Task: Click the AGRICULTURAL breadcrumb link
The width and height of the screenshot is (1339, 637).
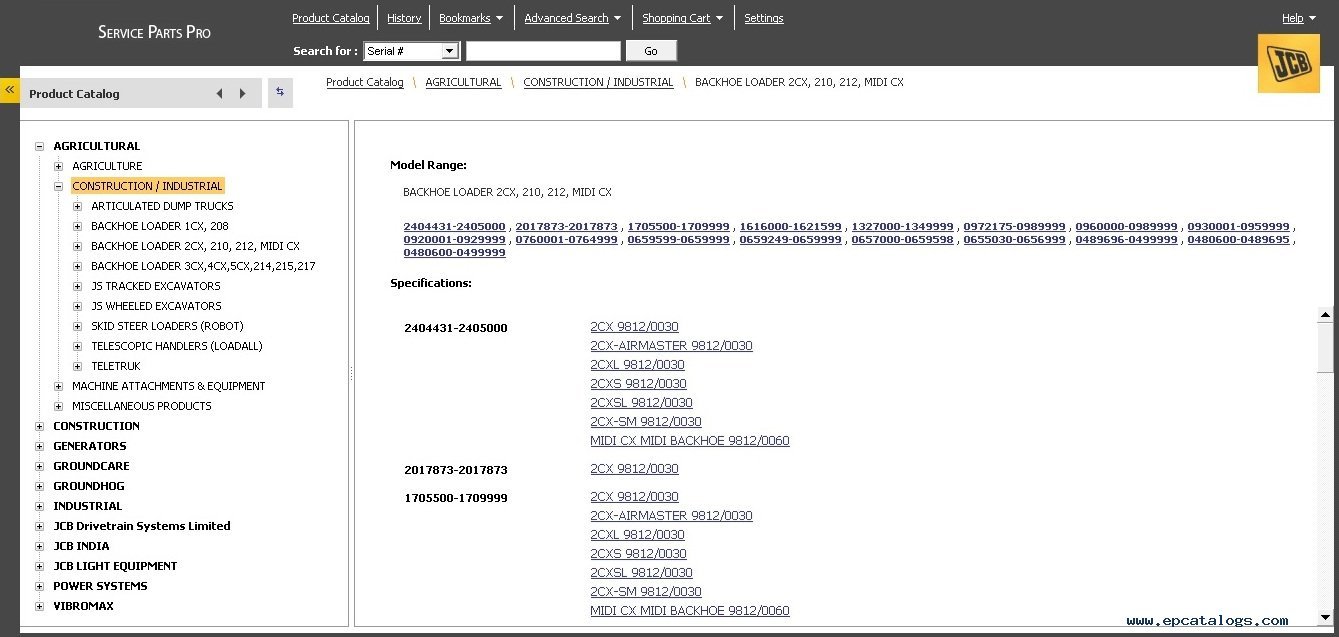Action: tap(463, 82)
